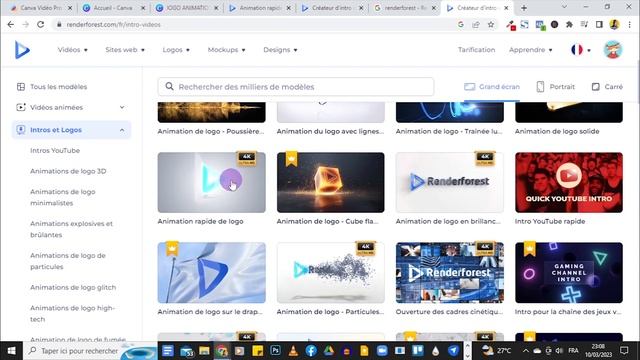
Task: Expand the Logos dropdown menu
Action: click(176, 50)
